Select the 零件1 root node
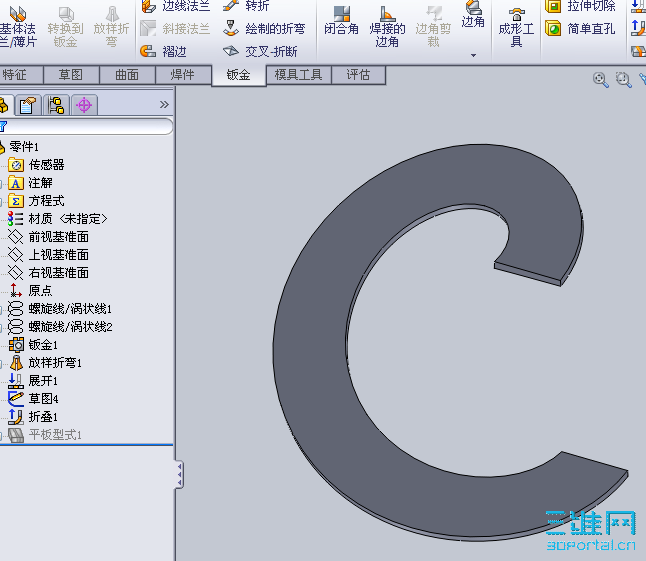 click(23, 147)
